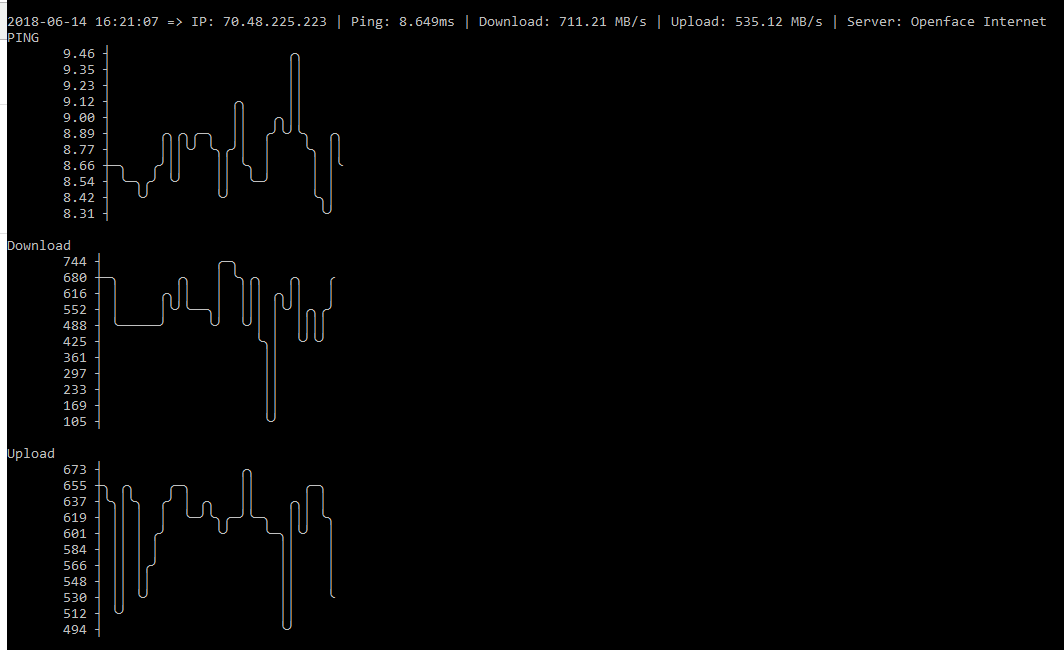Click the 494 upload axis label
The width and height of the screenshot is (1064, 650).
(x=75, y=629)
